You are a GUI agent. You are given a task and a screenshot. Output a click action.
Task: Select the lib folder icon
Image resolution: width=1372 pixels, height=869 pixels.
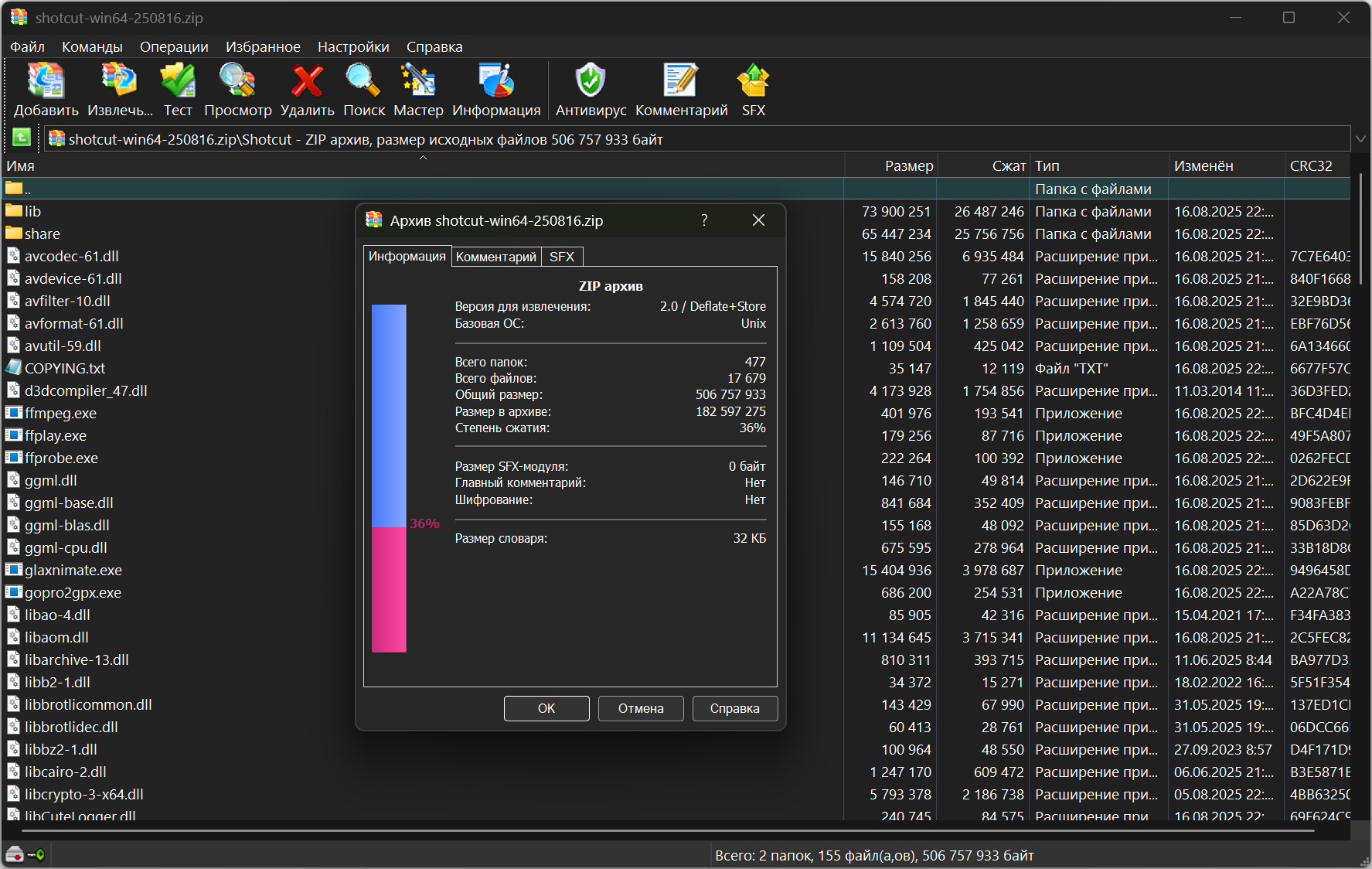pyautogui.click(x=14, y=210)
